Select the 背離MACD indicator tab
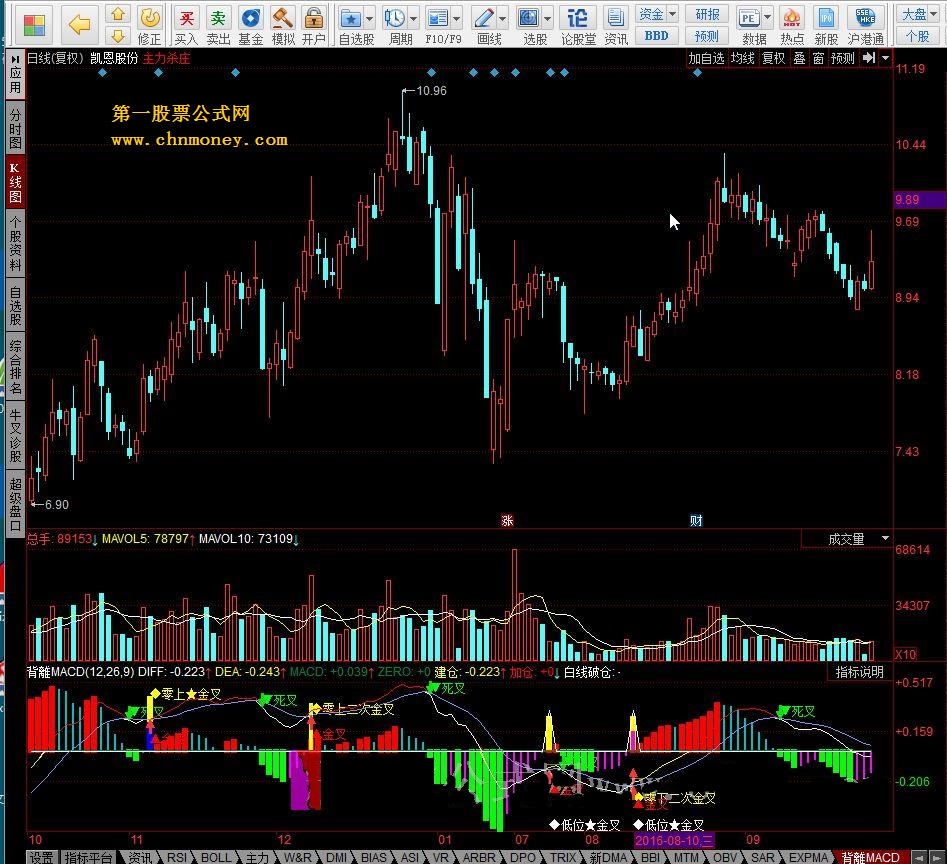947x864 pixels. point(871,857)
